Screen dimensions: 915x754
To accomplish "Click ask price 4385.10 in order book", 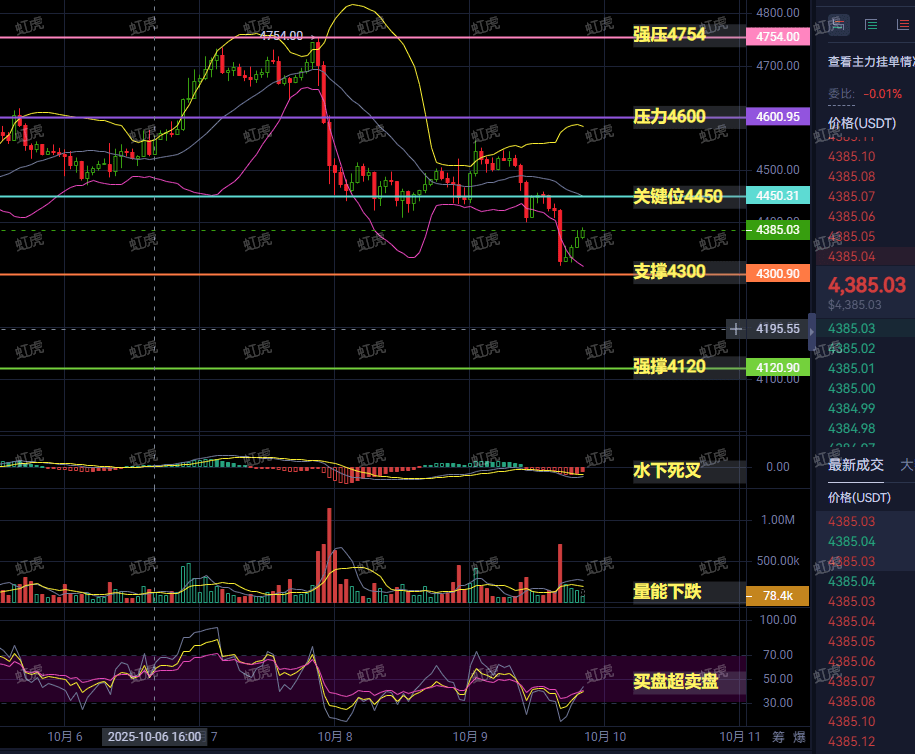I will pyautogui.click(x=851, y=156).
